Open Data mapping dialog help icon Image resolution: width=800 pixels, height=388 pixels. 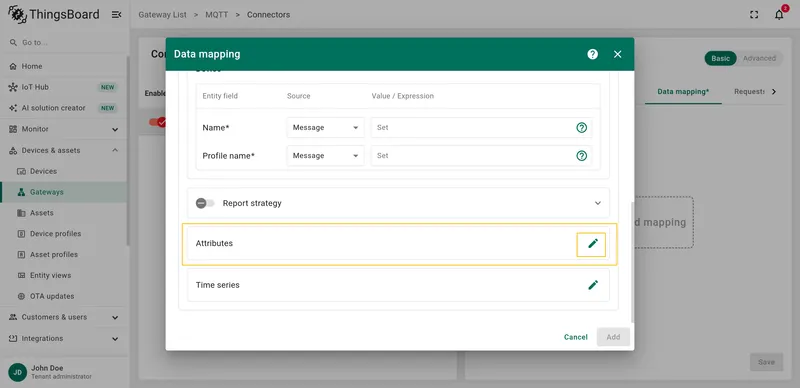pos(592,54)
